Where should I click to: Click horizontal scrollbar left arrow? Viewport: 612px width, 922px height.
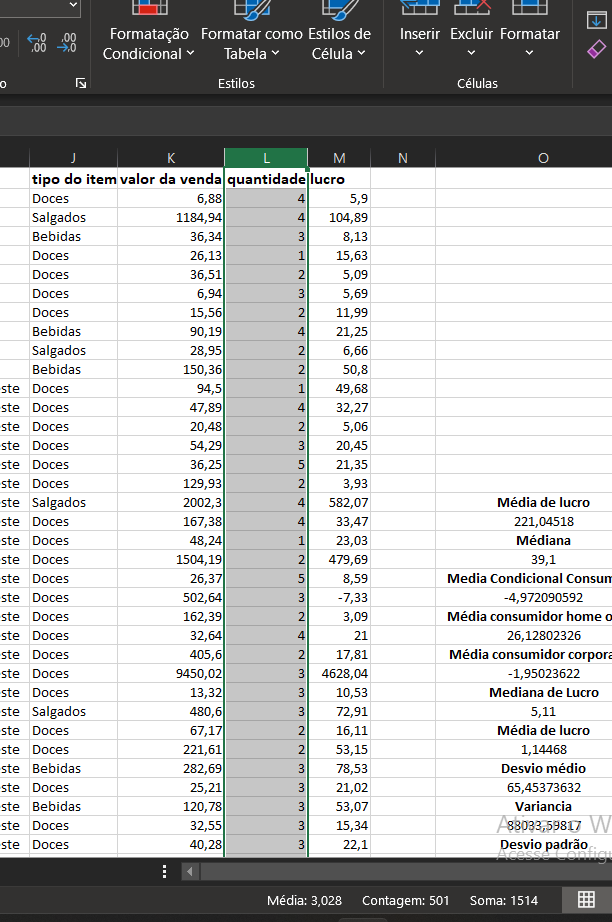click(x=189, y=871)
